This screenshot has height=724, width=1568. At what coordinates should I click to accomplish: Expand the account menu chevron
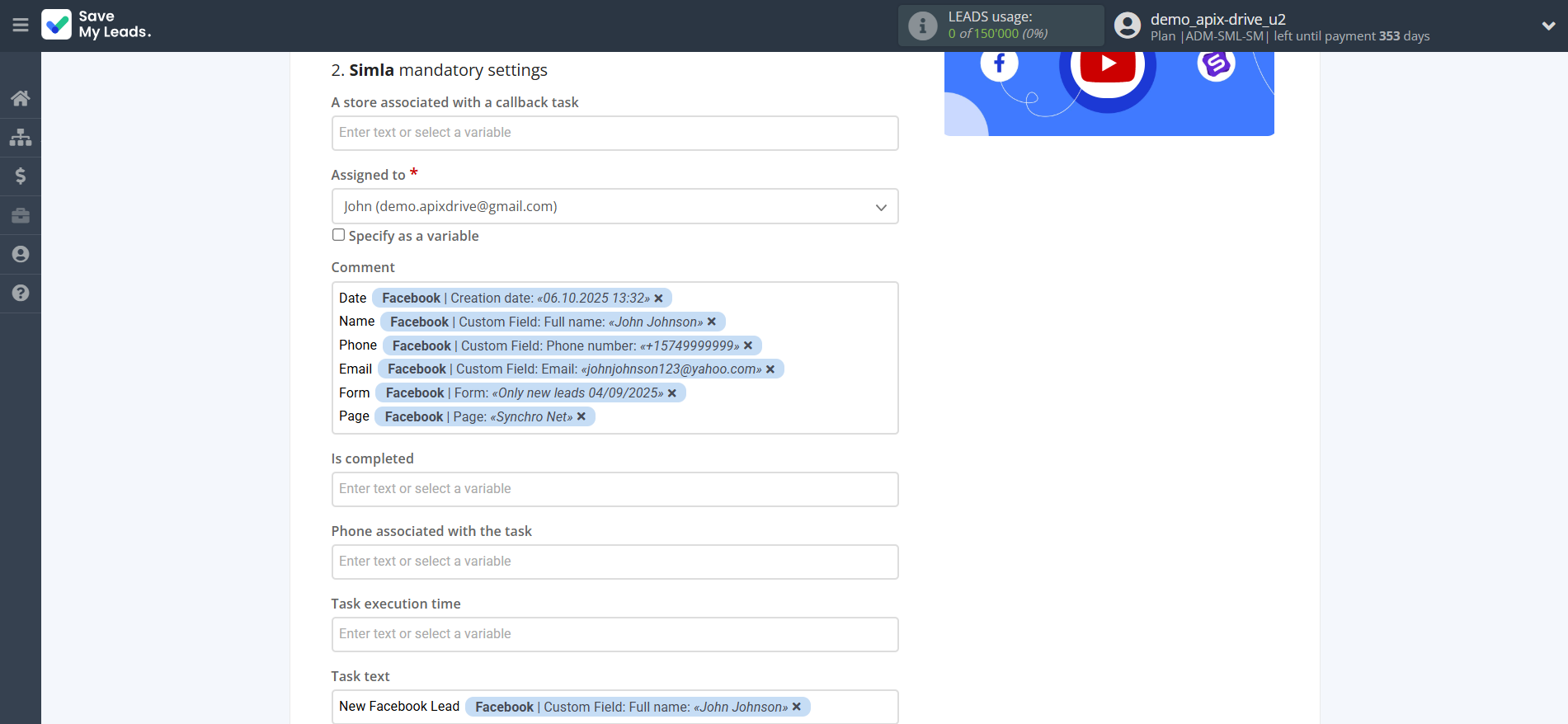tap(1548, 26)
